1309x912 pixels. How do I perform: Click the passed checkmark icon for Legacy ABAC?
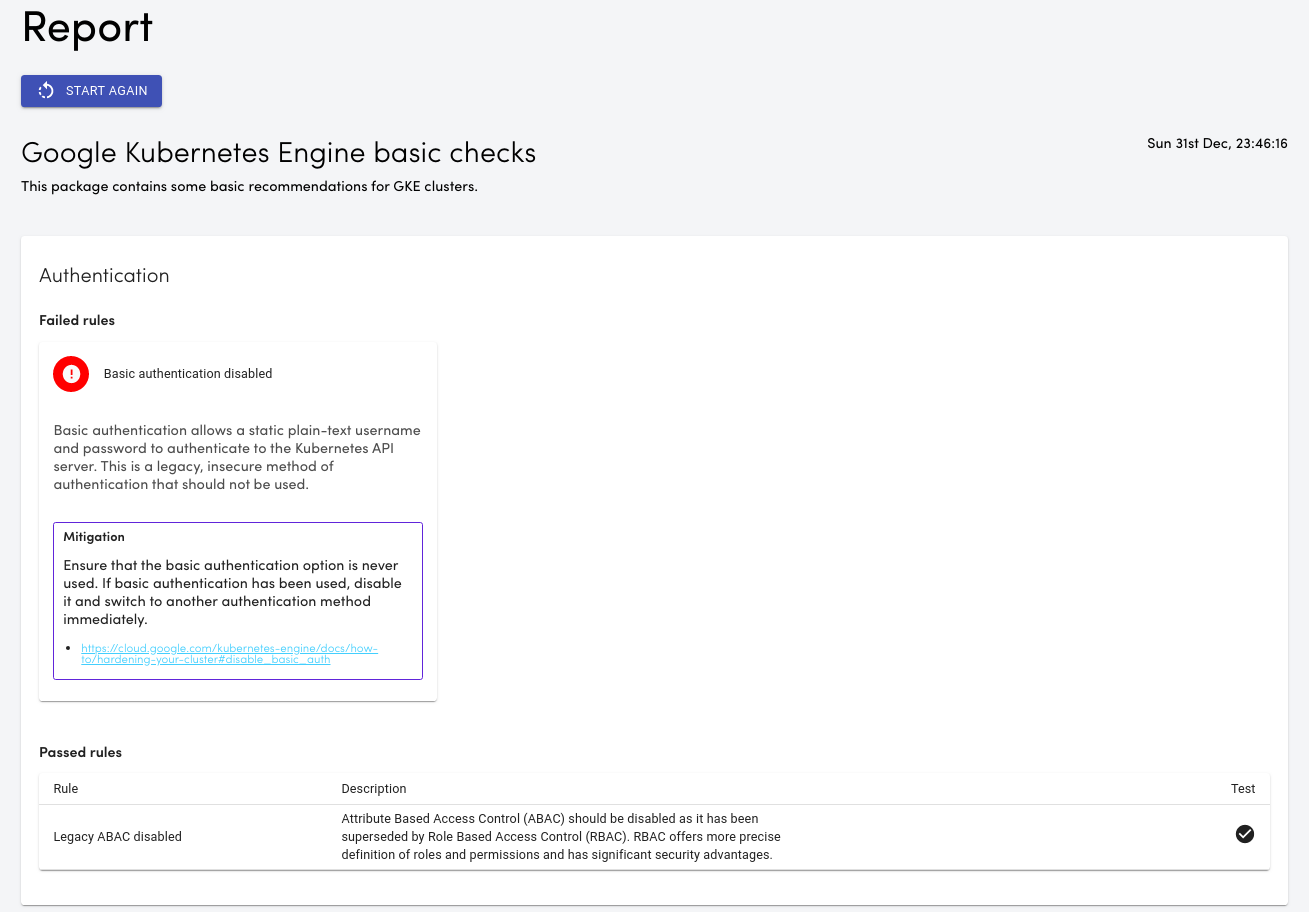[1244, 834]
